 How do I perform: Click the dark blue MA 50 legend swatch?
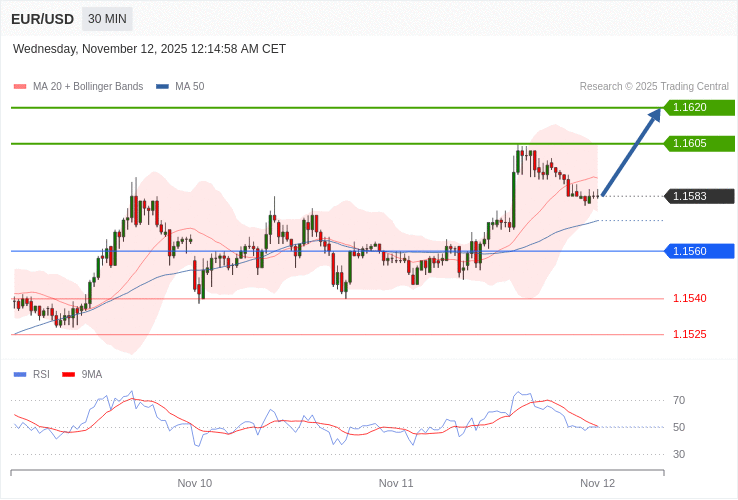162,87
